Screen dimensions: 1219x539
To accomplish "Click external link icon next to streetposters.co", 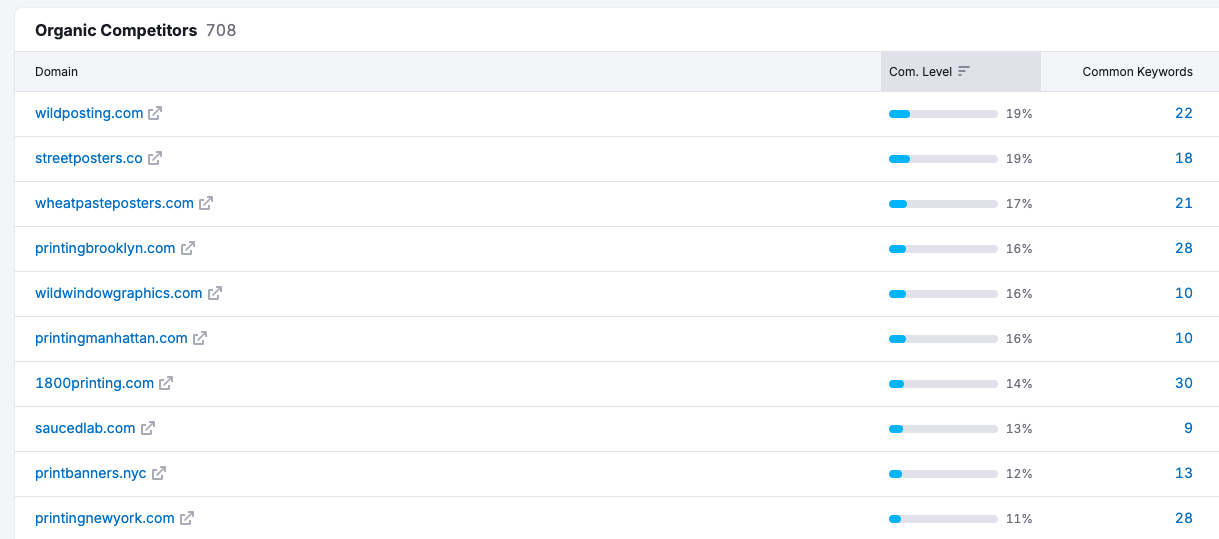I will tap(155, 159).
